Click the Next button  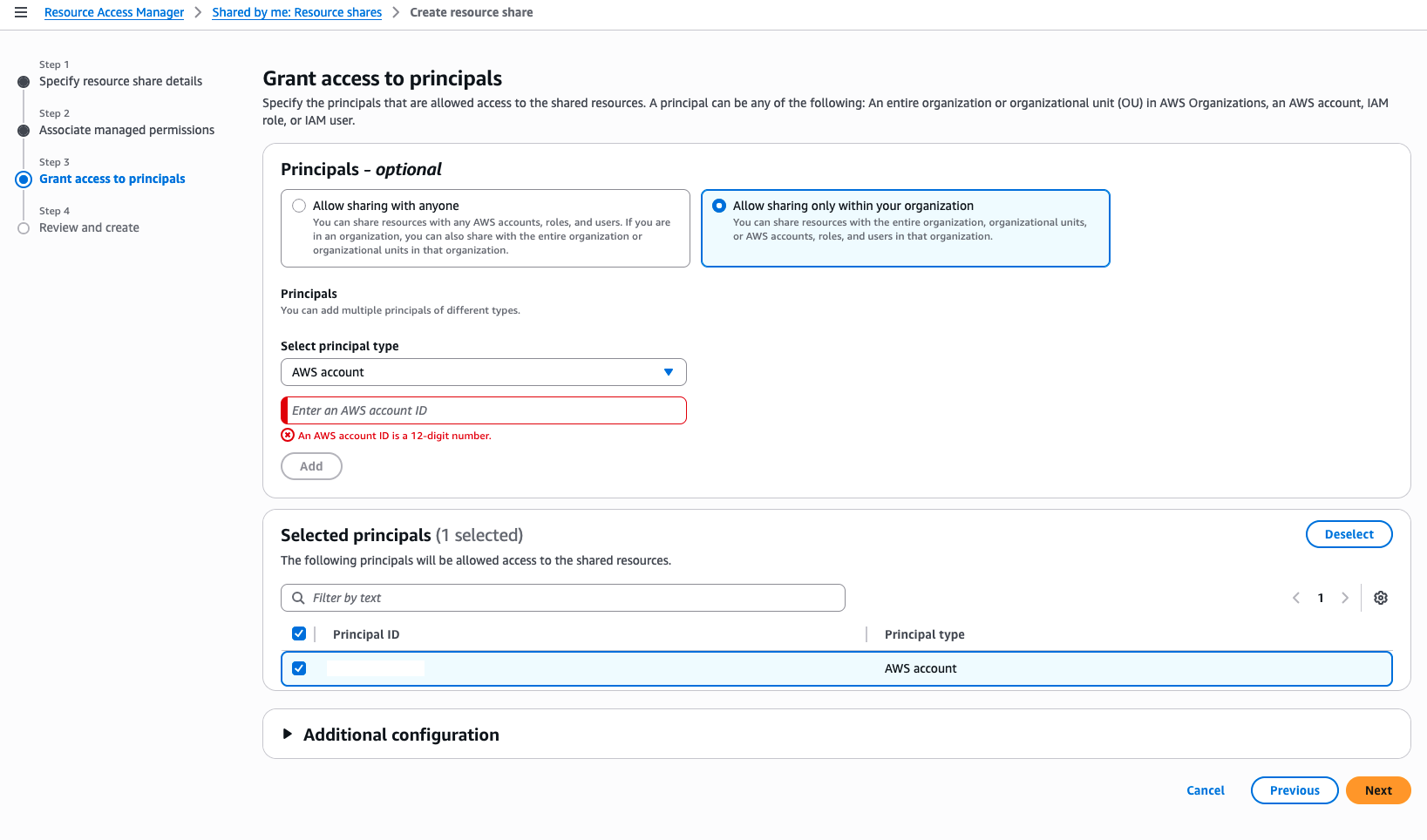[1377, 790]
